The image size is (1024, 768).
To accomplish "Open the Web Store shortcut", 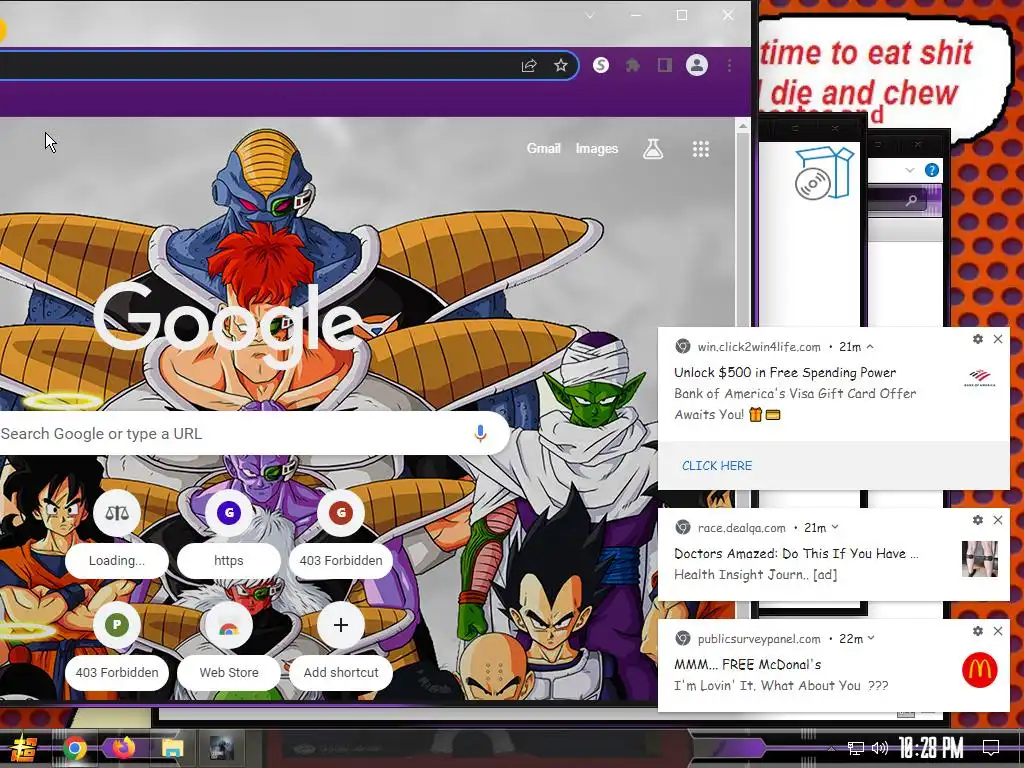I will [229, 645].
